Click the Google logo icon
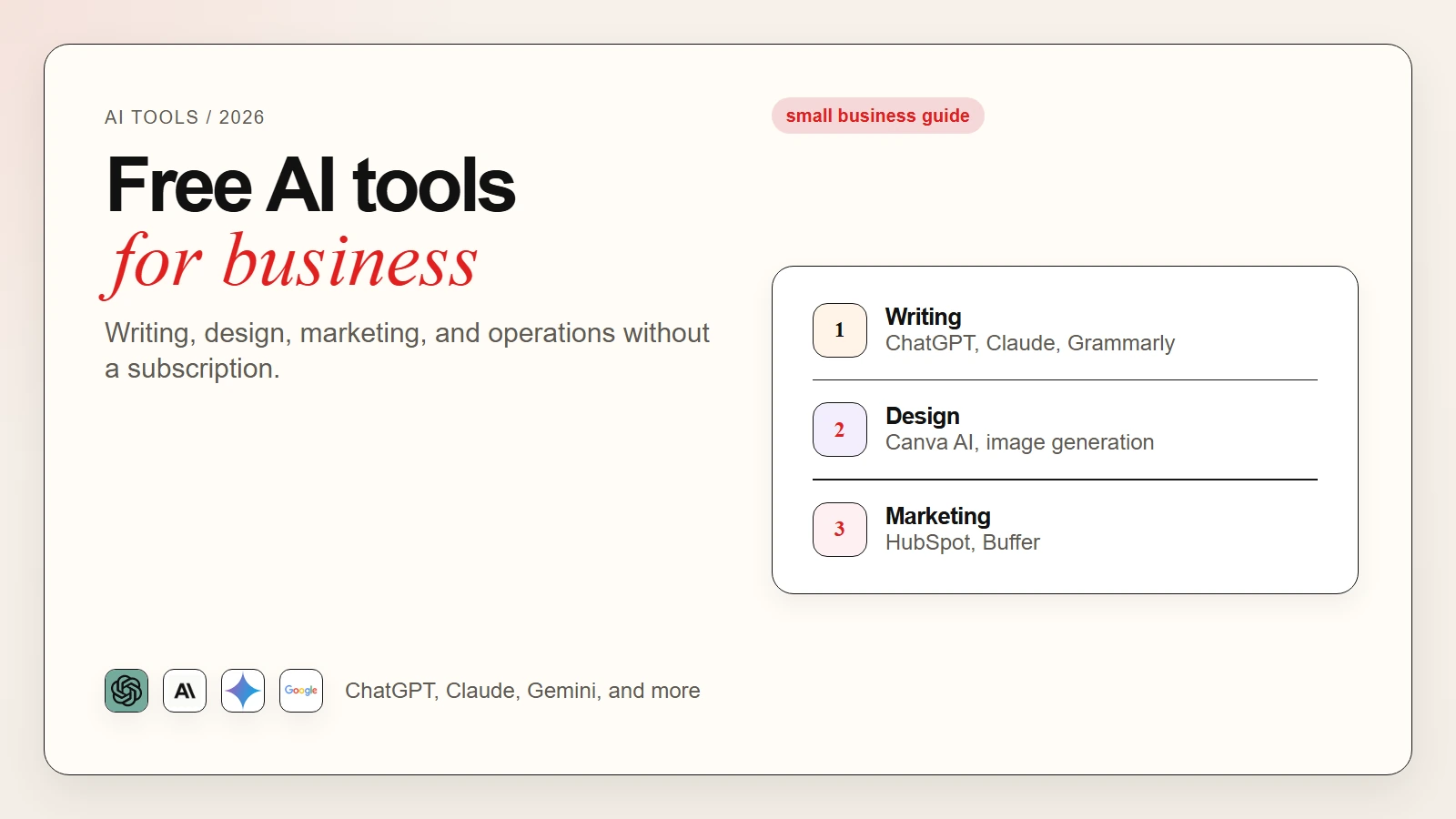This screenshot has width=1456, height=819. coord(301,691)
